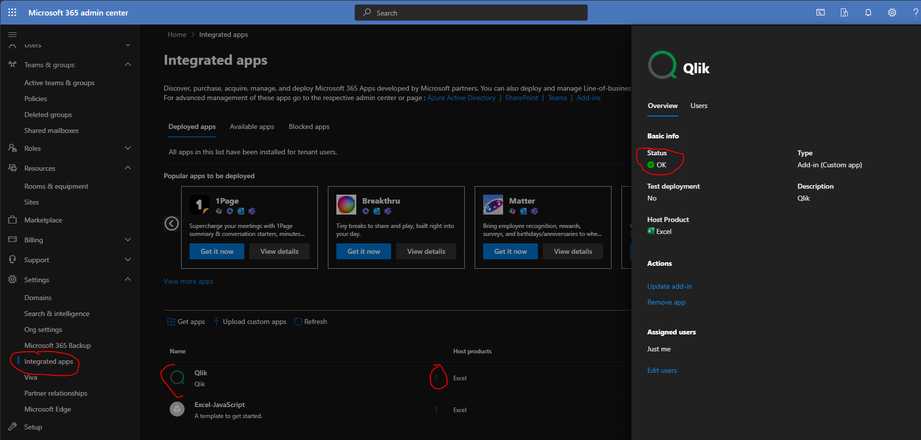Viewport: 921px width, 440px height.
Task: Click Upload custom apps
Action: [x=250, y=322]
